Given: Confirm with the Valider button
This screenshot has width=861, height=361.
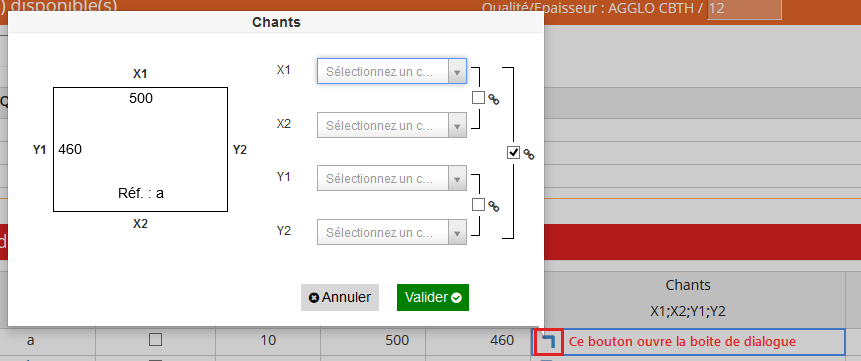Looking at the screenshot, I should (433, 297).
